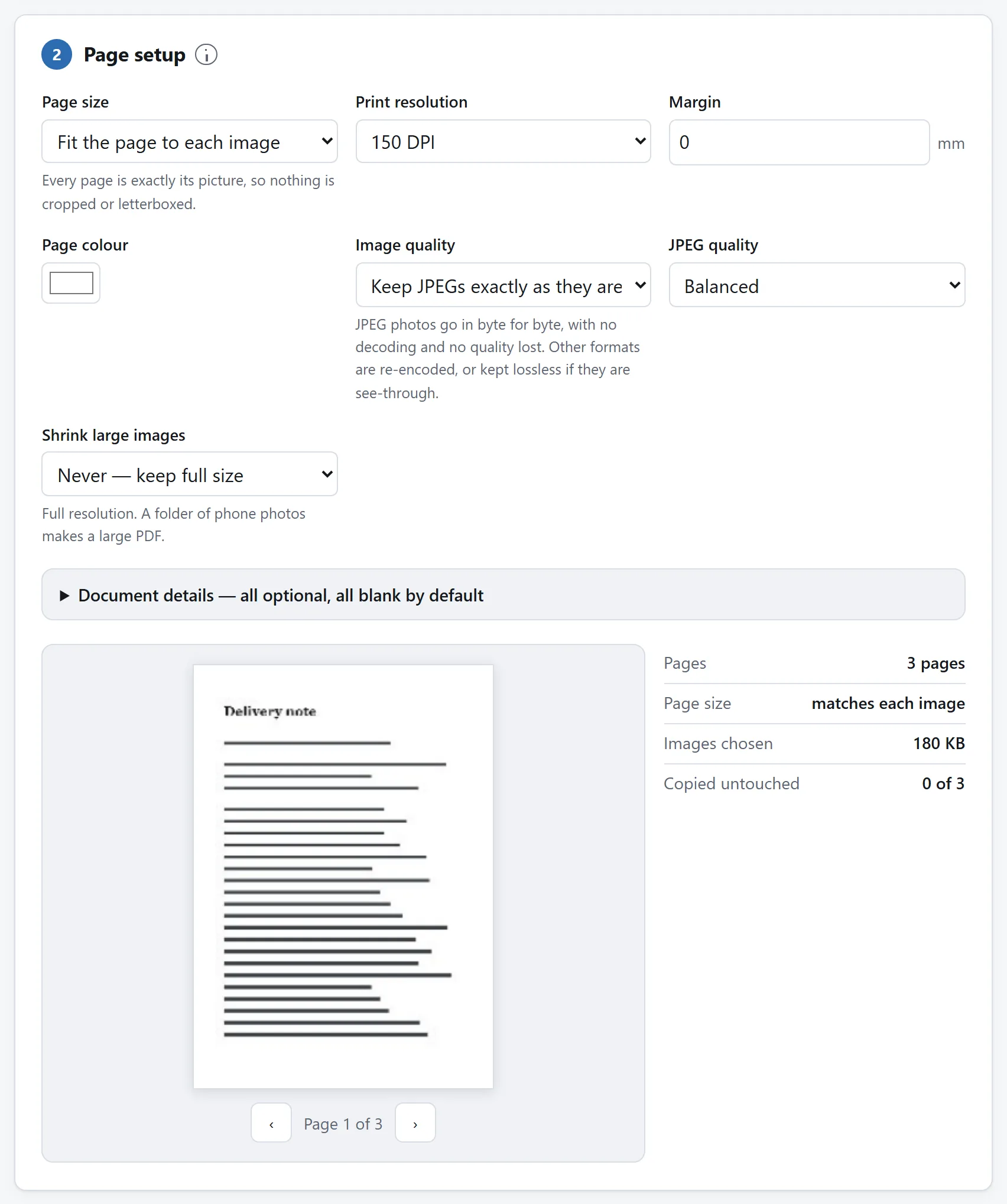Click the '180 KB' images chosen value
Screen dimensions: 1007x1204
tap(939, 744)
